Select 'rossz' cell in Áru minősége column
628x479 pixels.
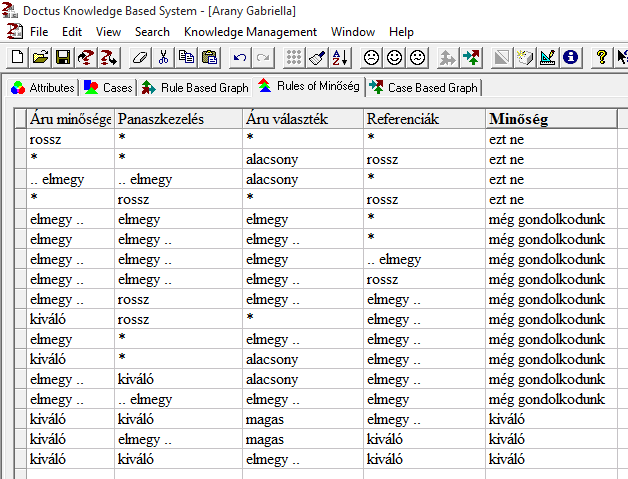(x=70, y=139)
